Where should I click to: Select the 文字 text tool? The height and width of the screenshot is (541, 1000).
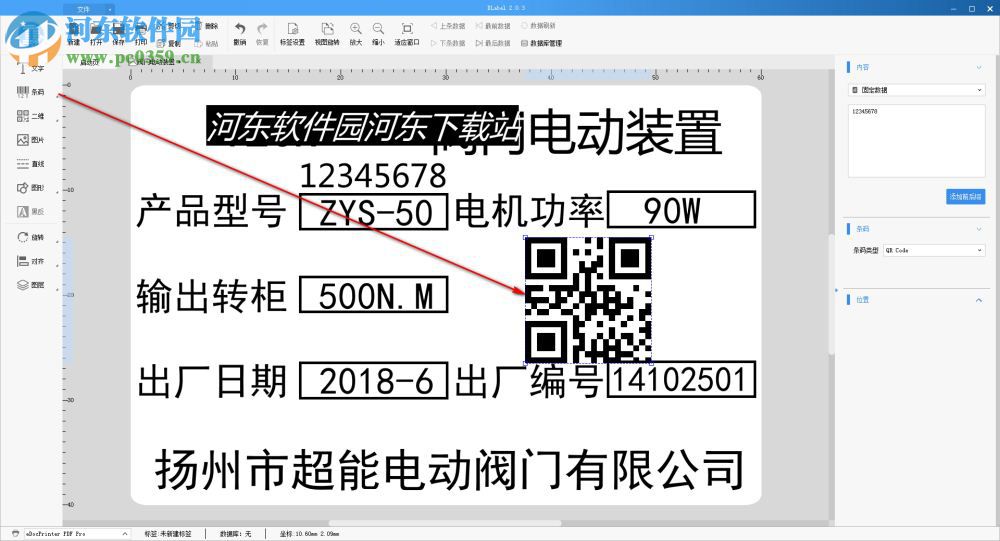point(30,68)
